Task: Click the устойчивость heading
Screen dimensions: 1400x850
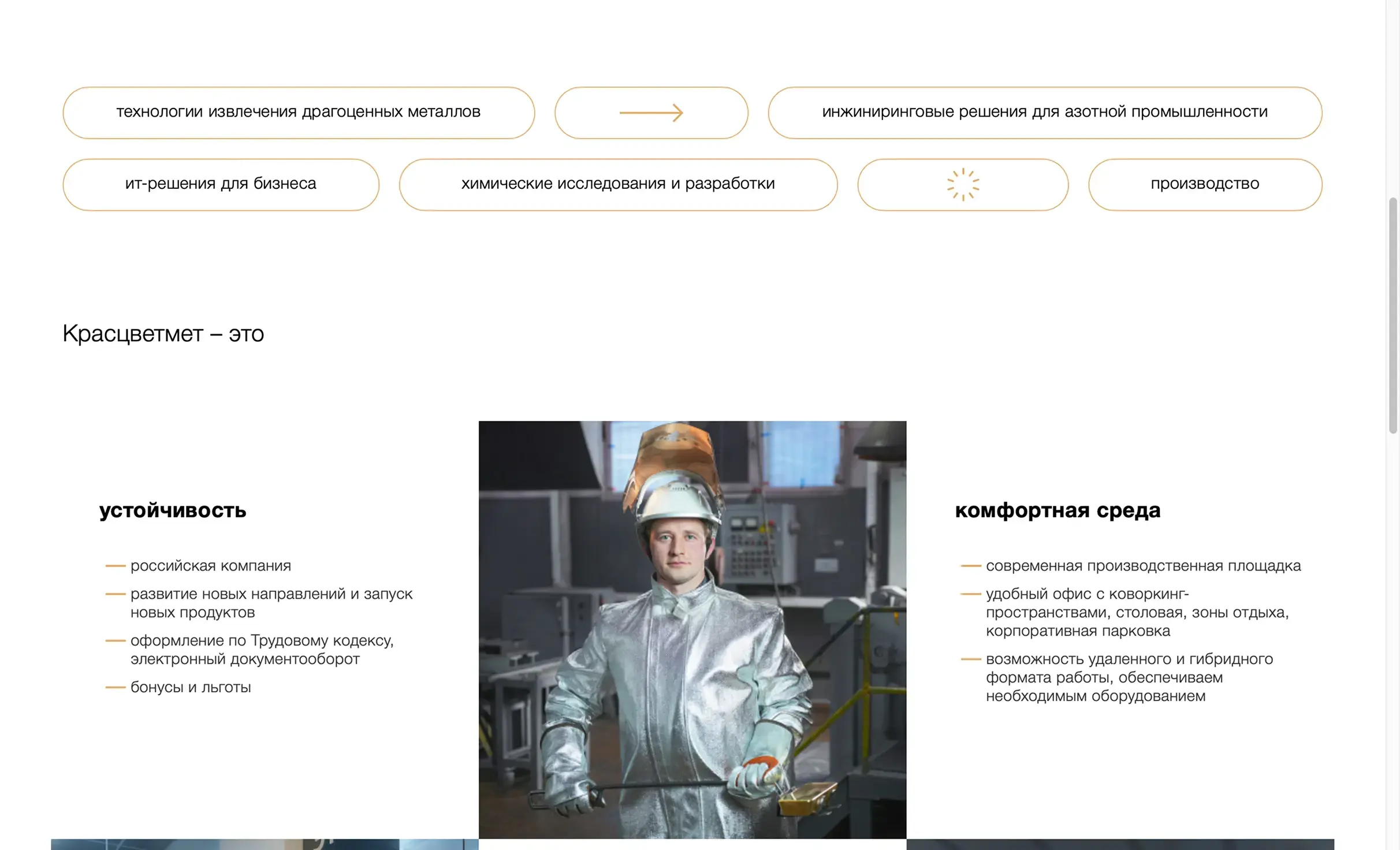Action: coord(173,510)
